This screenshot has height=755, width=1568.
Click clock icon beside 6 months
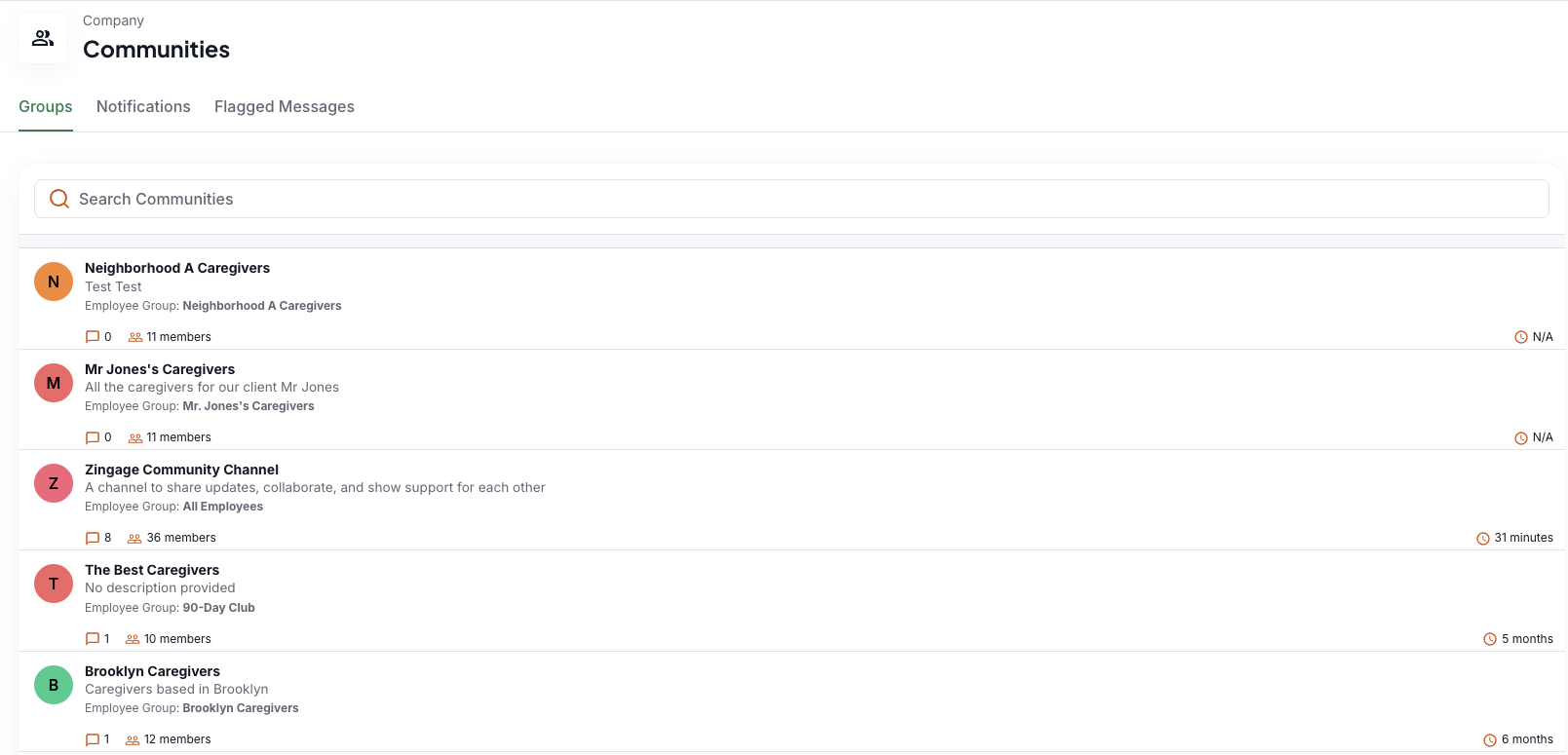click(x=1490, y=739)
